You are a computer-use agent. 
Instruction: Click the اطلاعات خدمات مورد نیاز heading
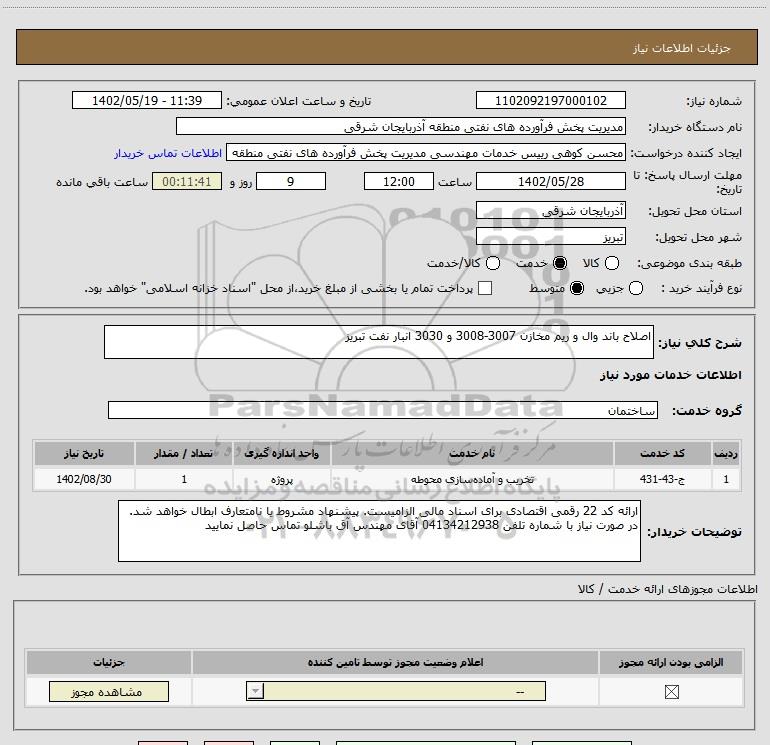click(671, 375)
